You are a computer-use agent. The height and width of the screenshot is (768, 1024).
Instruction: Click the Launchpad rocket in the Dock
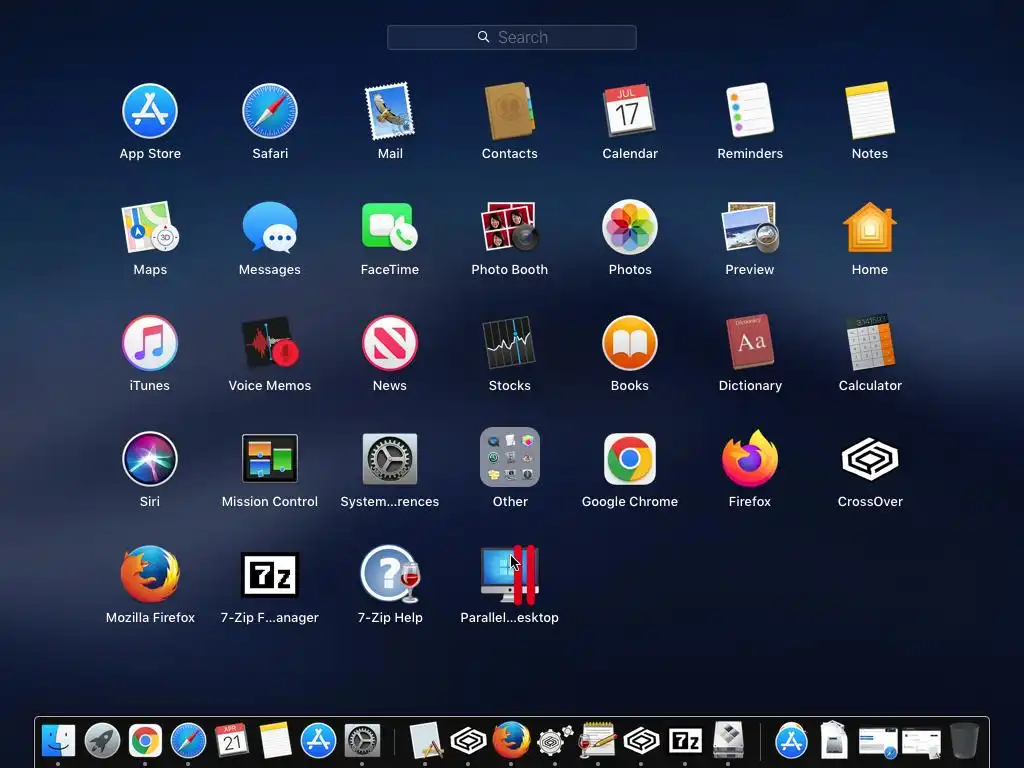tap(102, 741)
